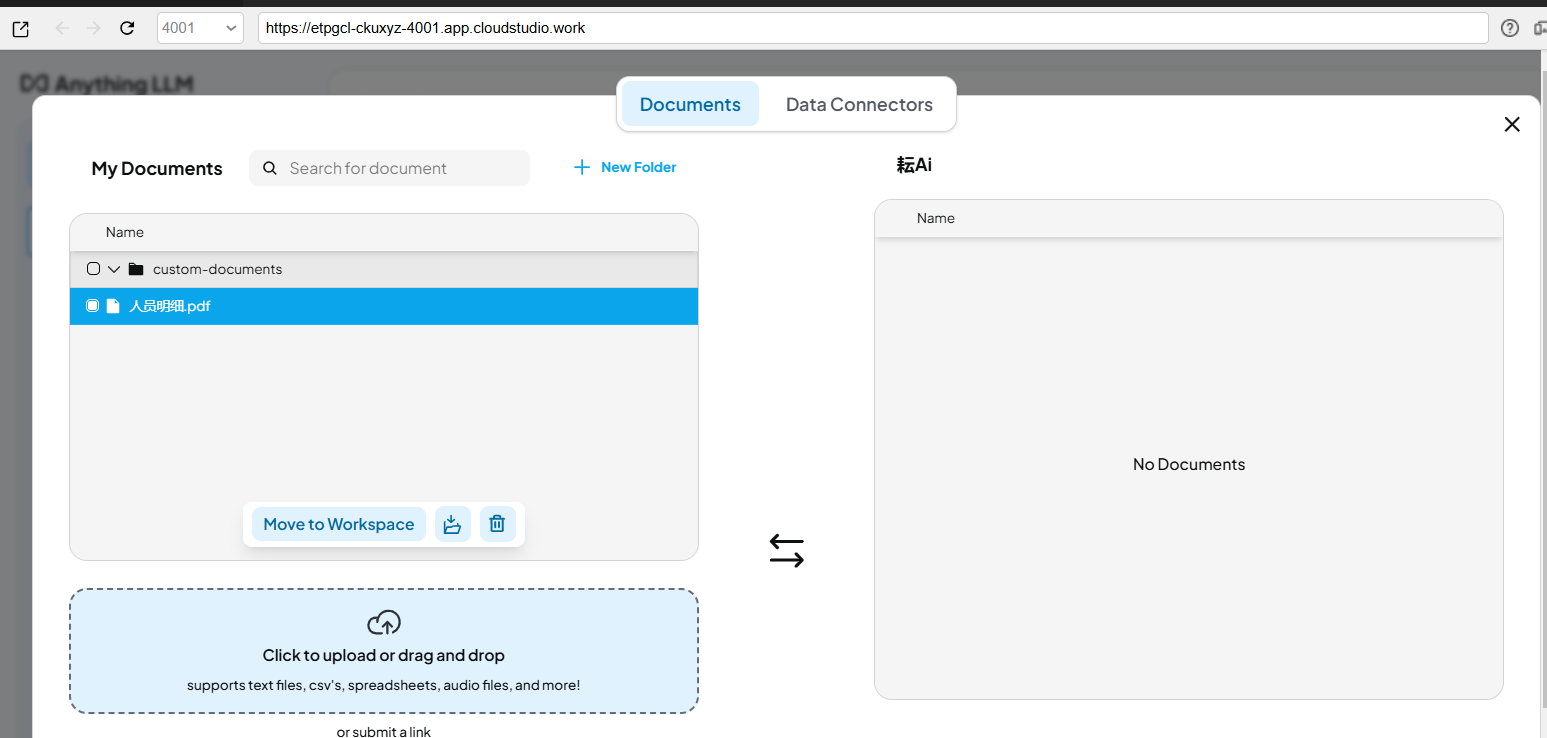Click the magnifier icon in document search
This screenshot has height=738, width=1547.
270,168
